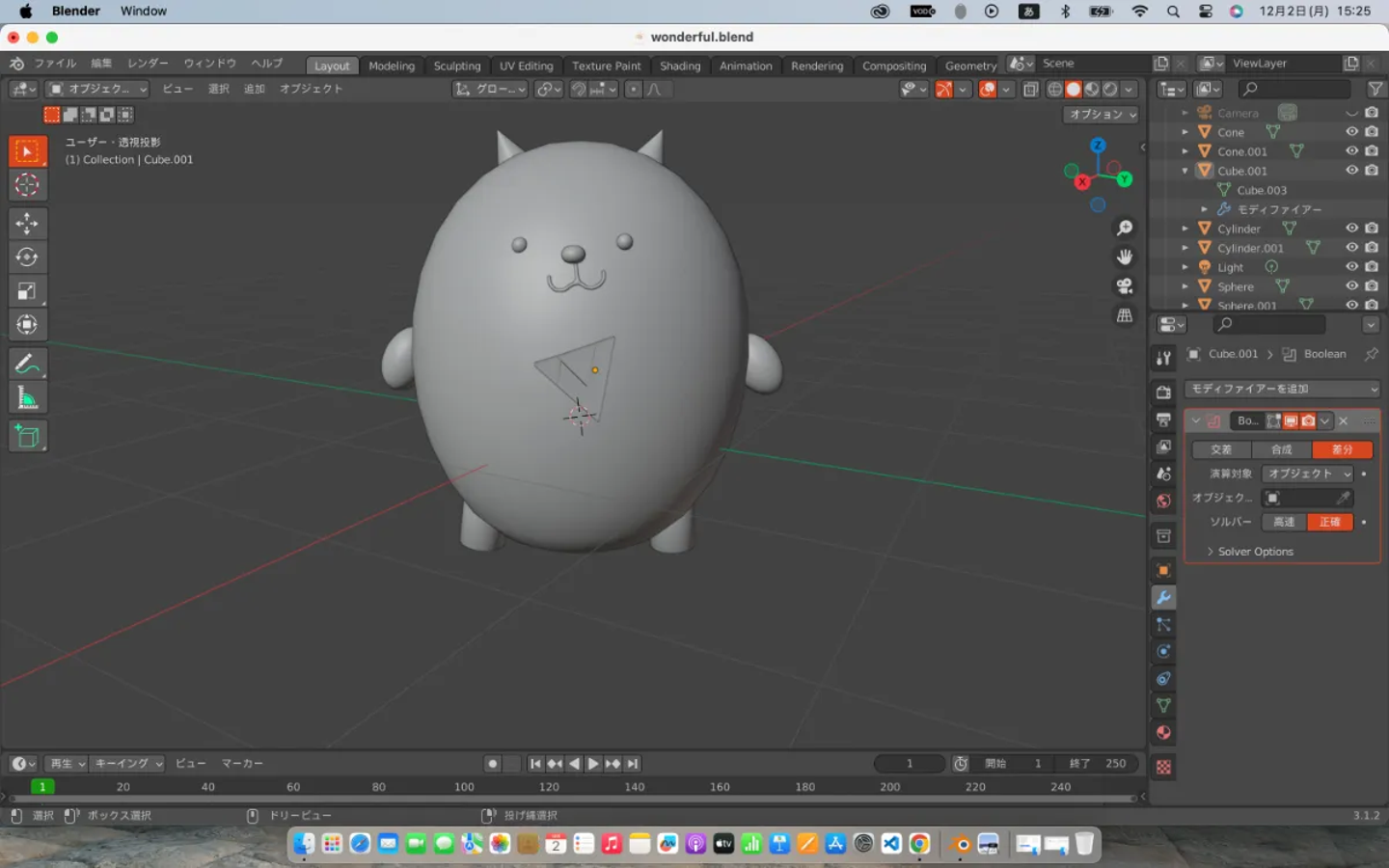Activate the Annotate pencil tool
1389x868 pixels.
point(27,364)
